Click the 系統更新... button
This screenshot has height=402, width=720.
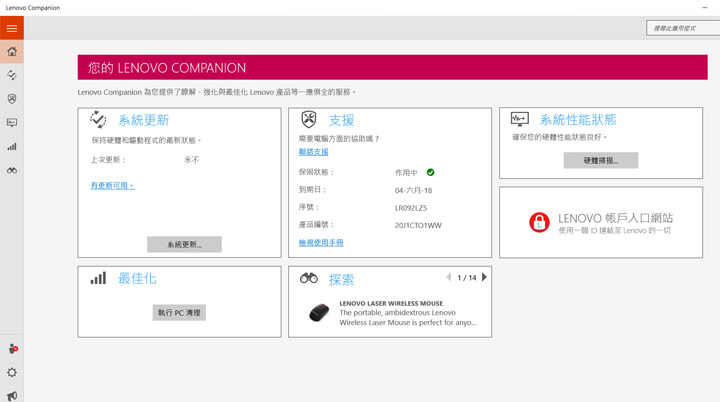[184, 245]
